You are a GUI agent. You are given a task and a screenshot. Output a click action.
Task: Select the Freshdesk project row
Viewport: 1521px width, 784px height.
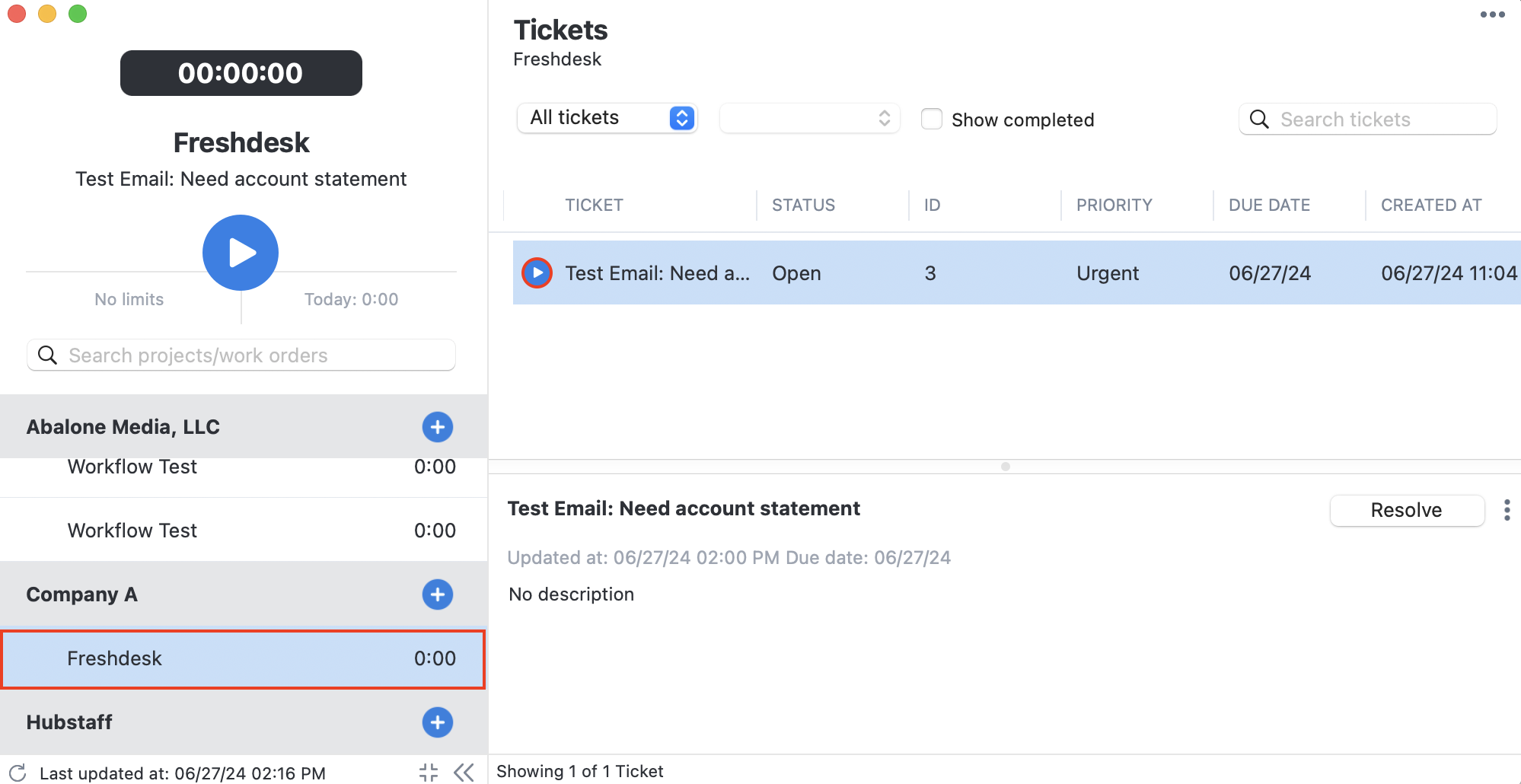(243, 659)
